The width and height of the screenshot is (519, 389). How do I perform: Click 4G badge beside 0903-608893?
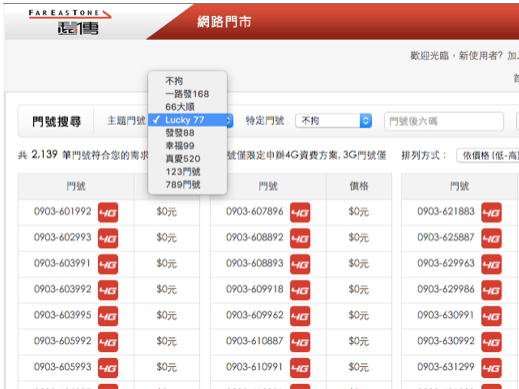(300, 264)
